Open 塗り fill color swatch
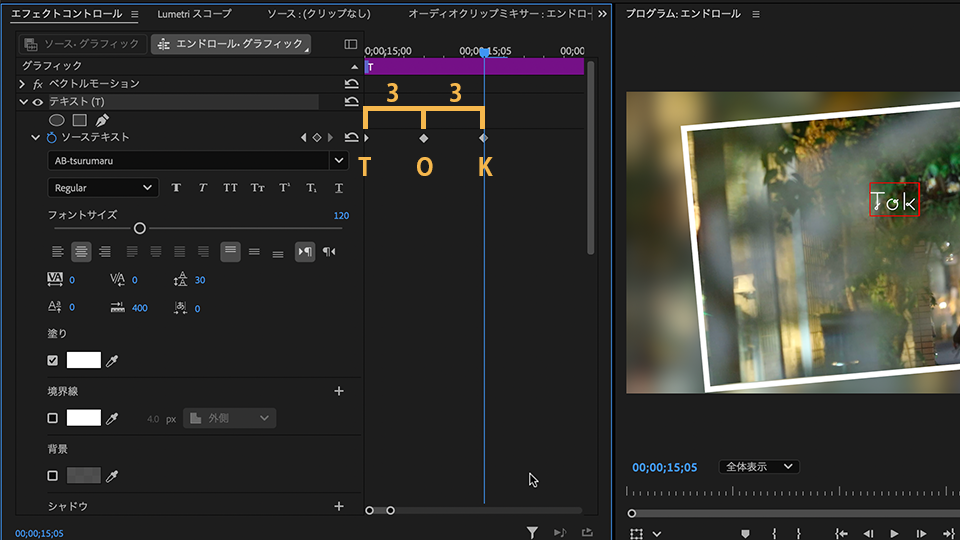This screenshot has height=540, width=960. 83,360
